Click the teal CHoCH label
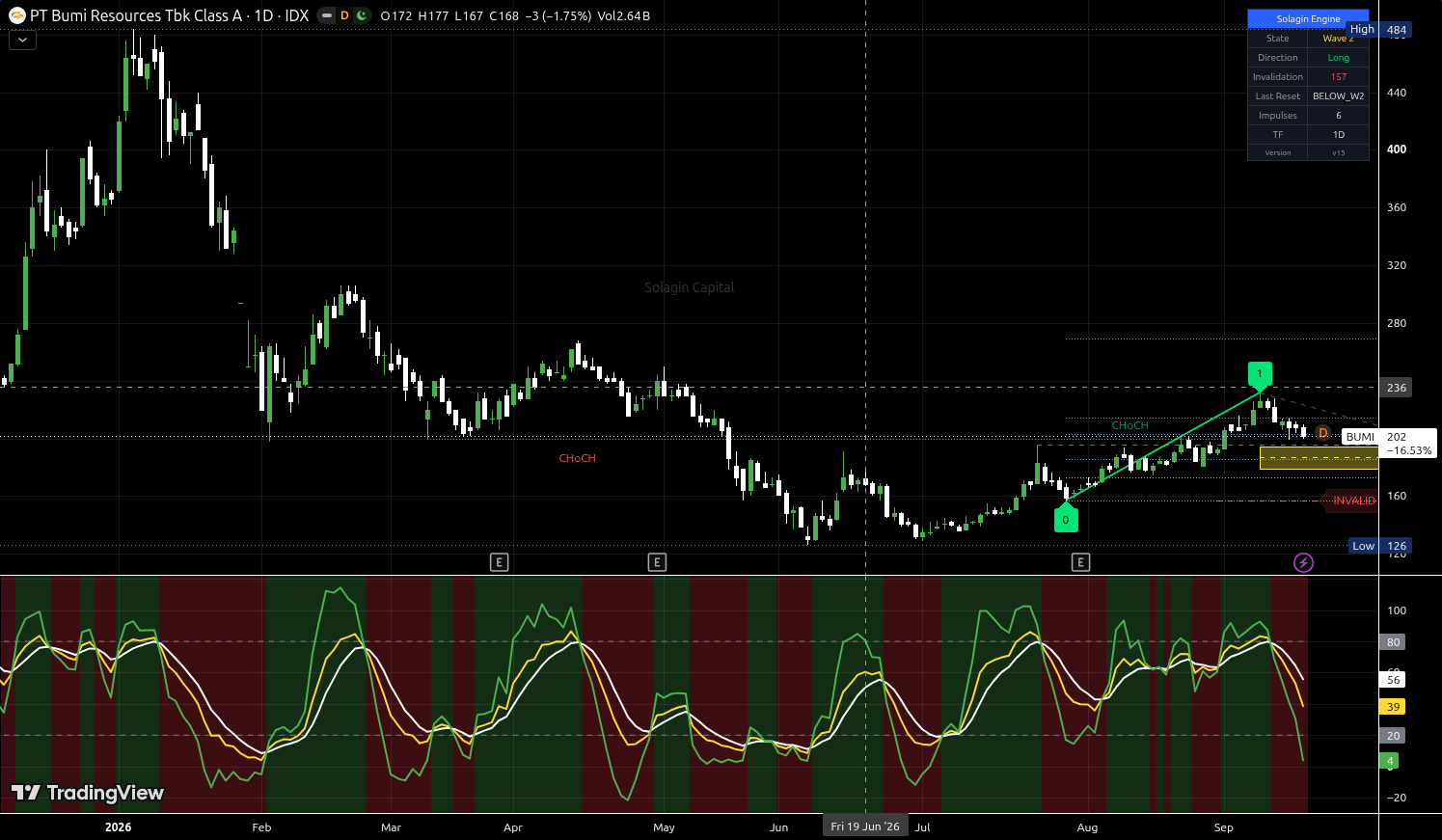The height and width of the screenshot is (840, 1442). (x=1129, y=425)
